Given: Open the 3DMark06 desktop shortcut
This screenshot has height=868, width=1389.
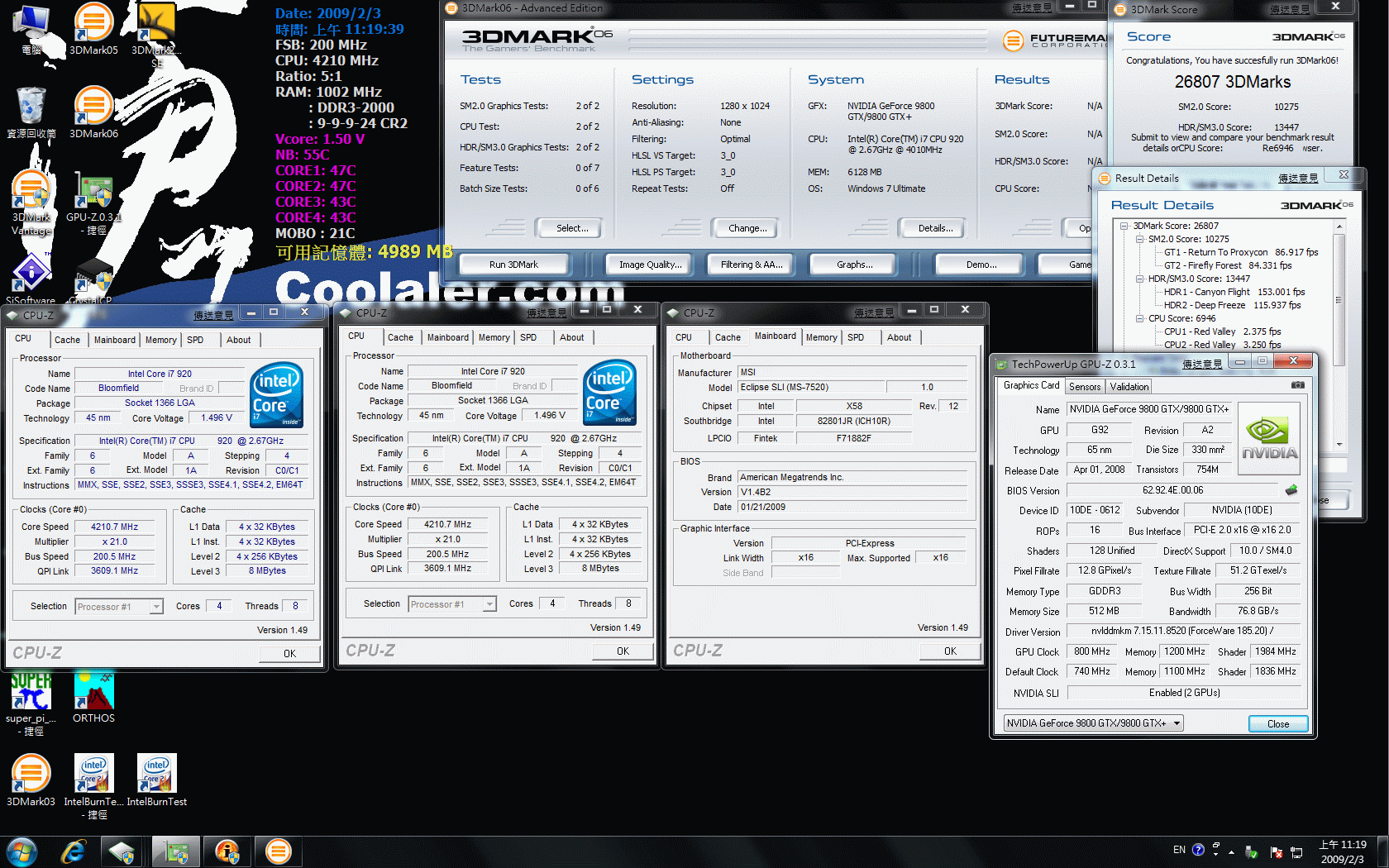Looking at the screenshot, I should [x=93, y=112].
